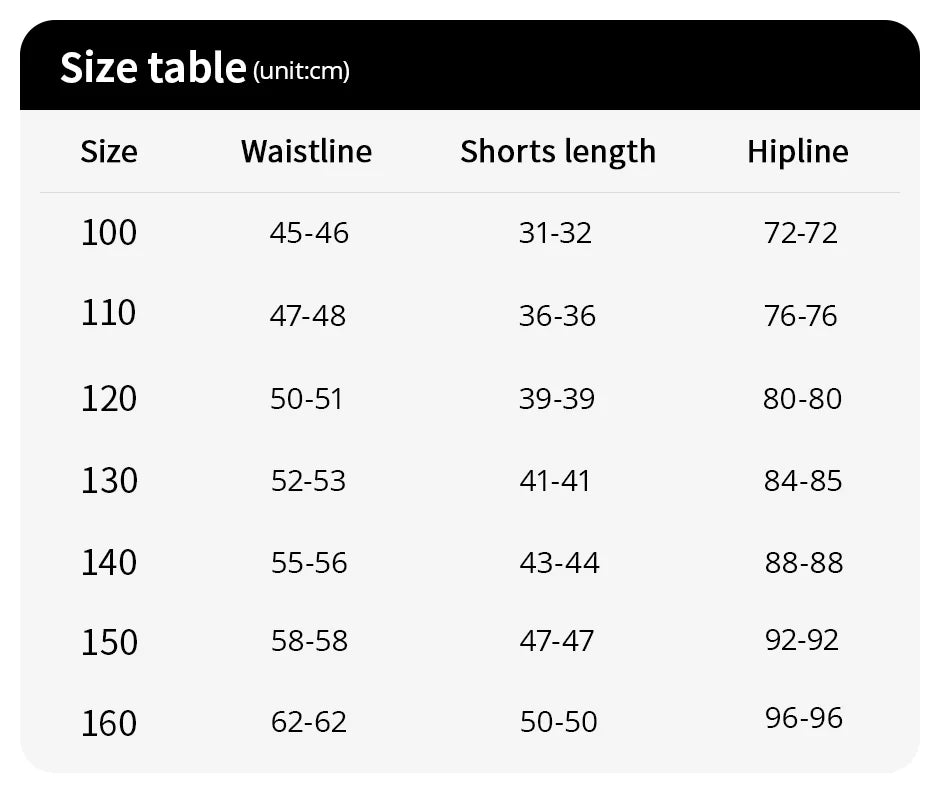Click the 50-51 waistline cell

click(x=306, y=399)
